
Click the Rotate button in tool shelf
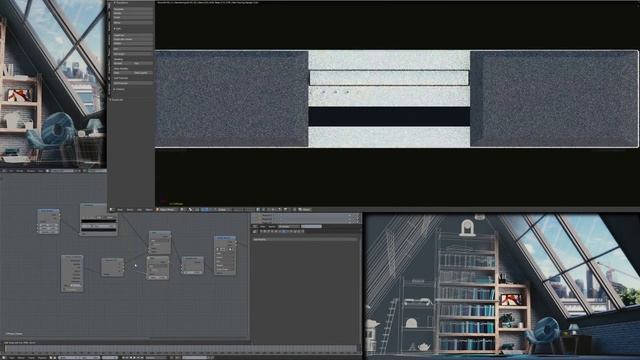pyautogui.click(x=133, y=13)
